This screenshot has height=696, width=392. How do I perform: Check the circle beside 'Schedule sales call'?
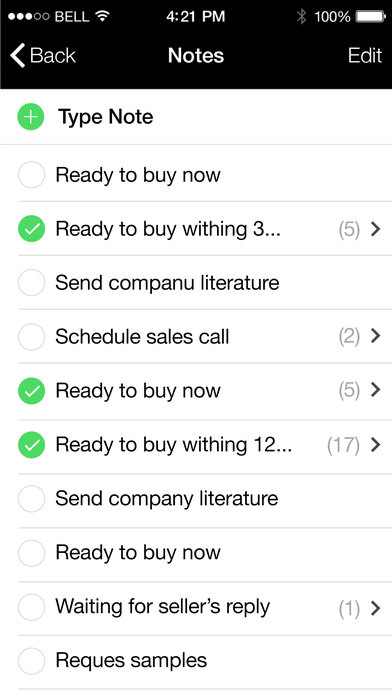pos(31,337)
